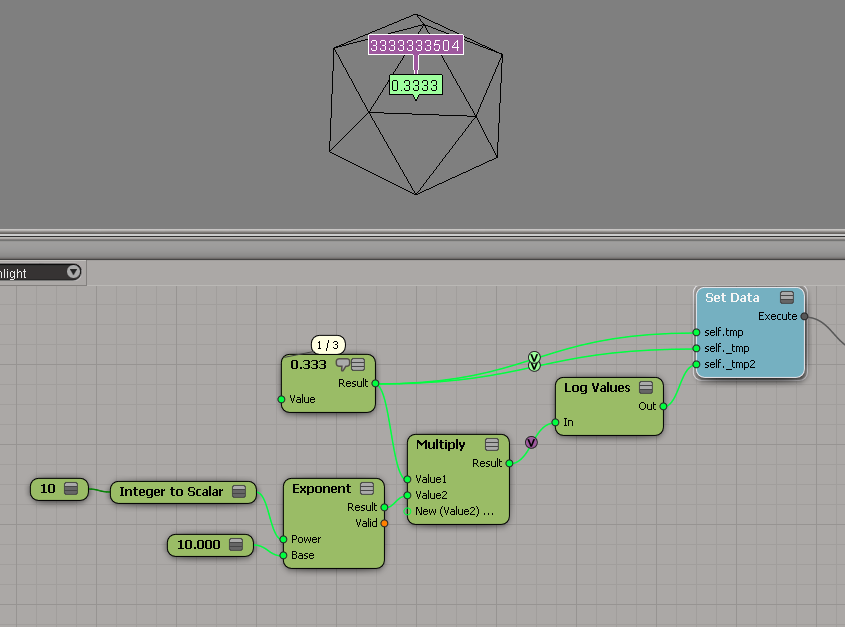Open the Set Data node property icon
This screenshot has height=627, width=845.
pyautogui.click(x=787, y=297)
